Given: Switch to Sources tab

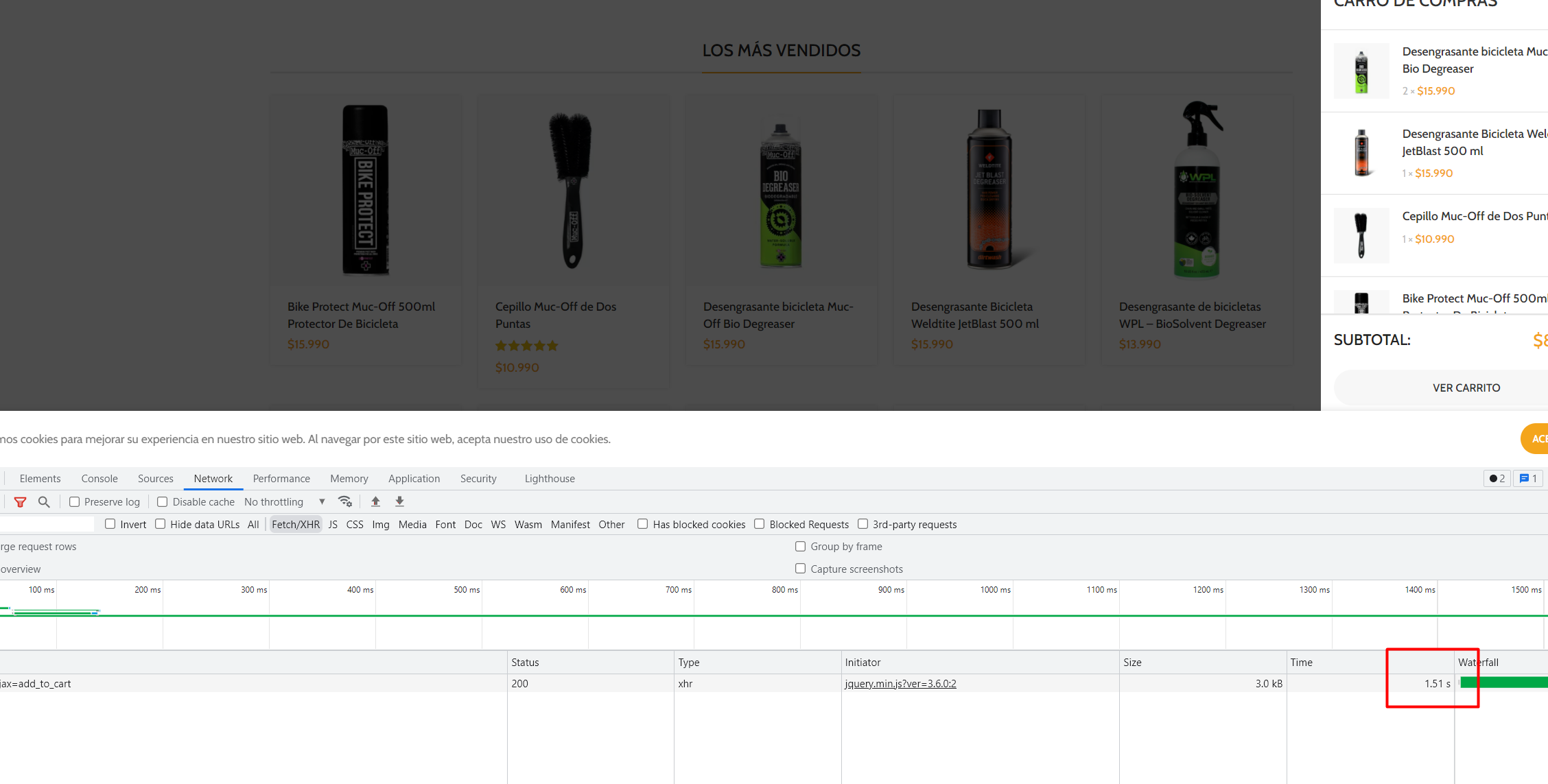Looking at the screenshot, I should click(156, 479).
